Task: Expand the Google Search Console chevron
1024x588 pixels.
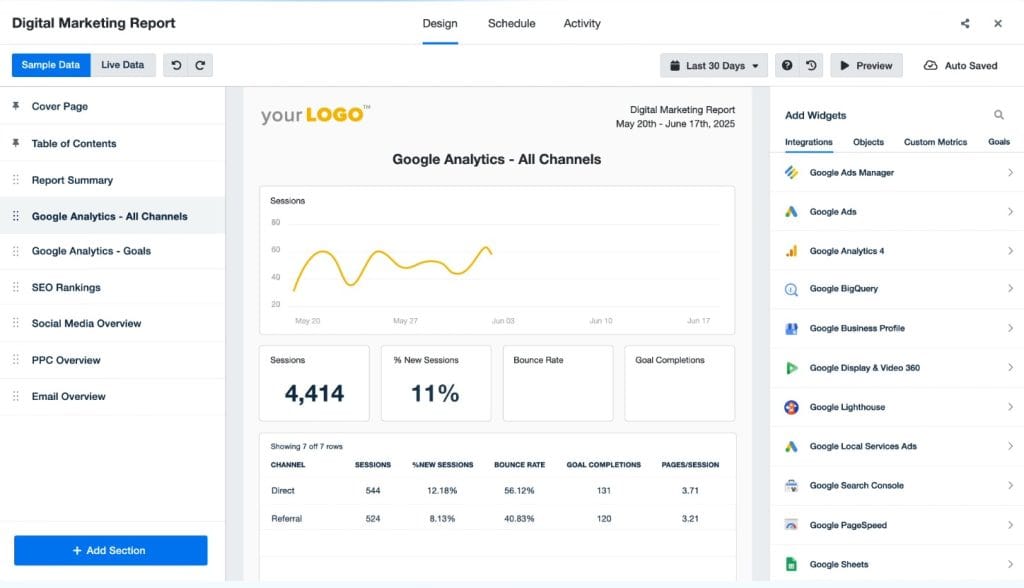Action: 1010,485
